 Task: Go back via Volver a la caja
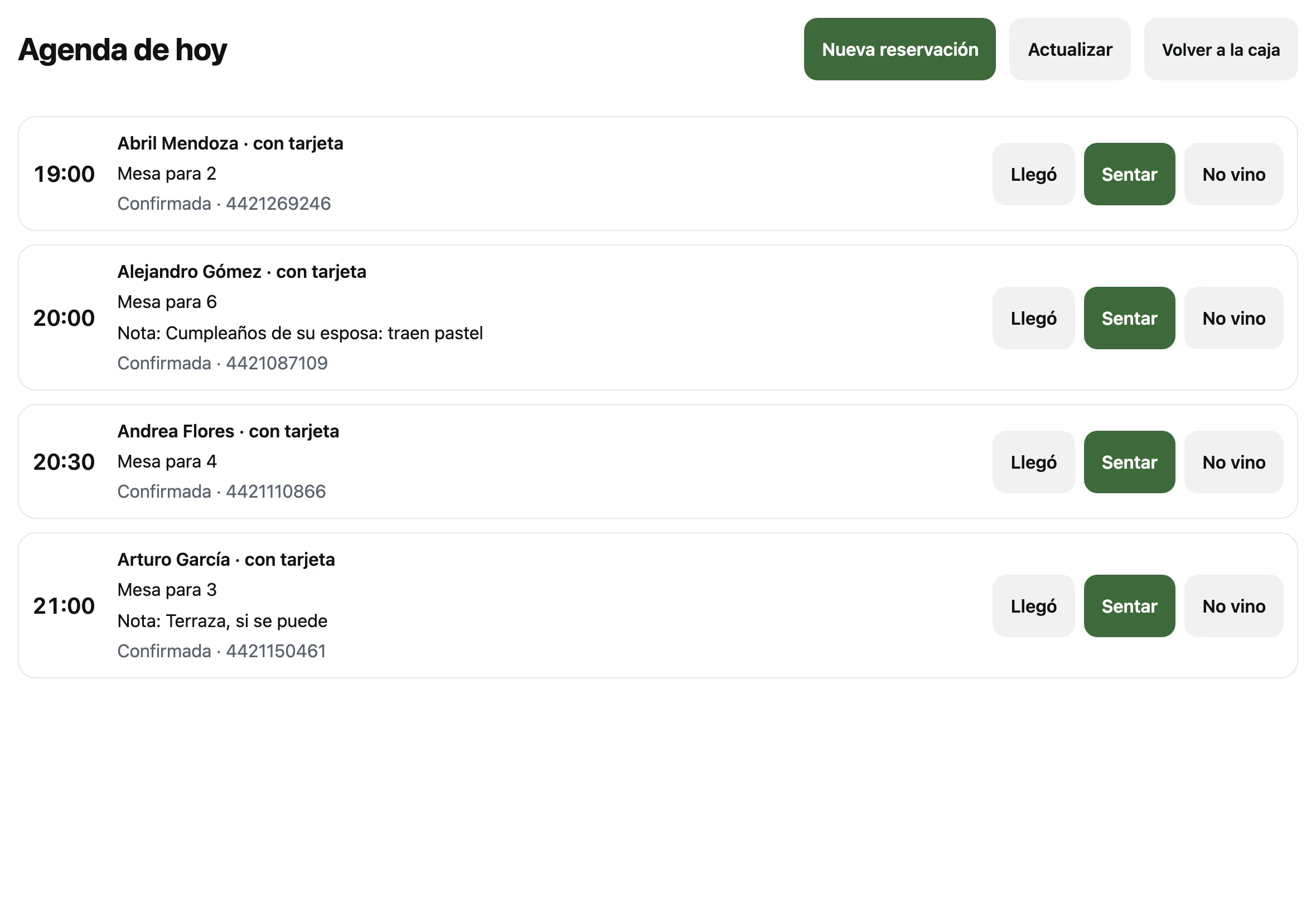[x=1220, y=49]
